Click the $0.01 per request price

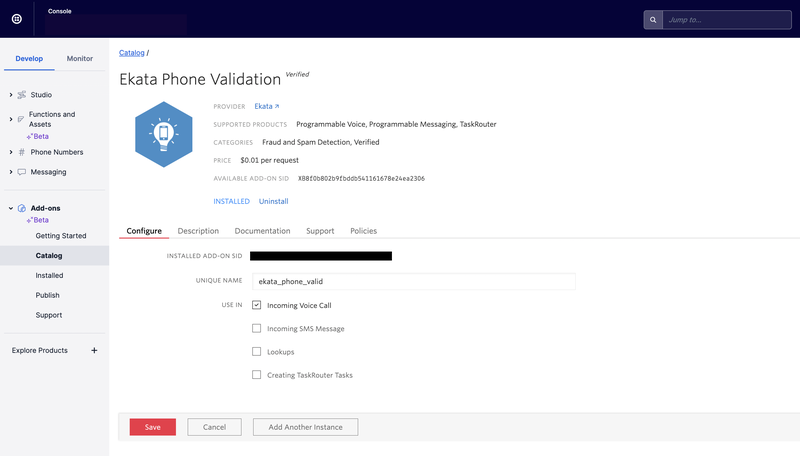tap(269, 160)
